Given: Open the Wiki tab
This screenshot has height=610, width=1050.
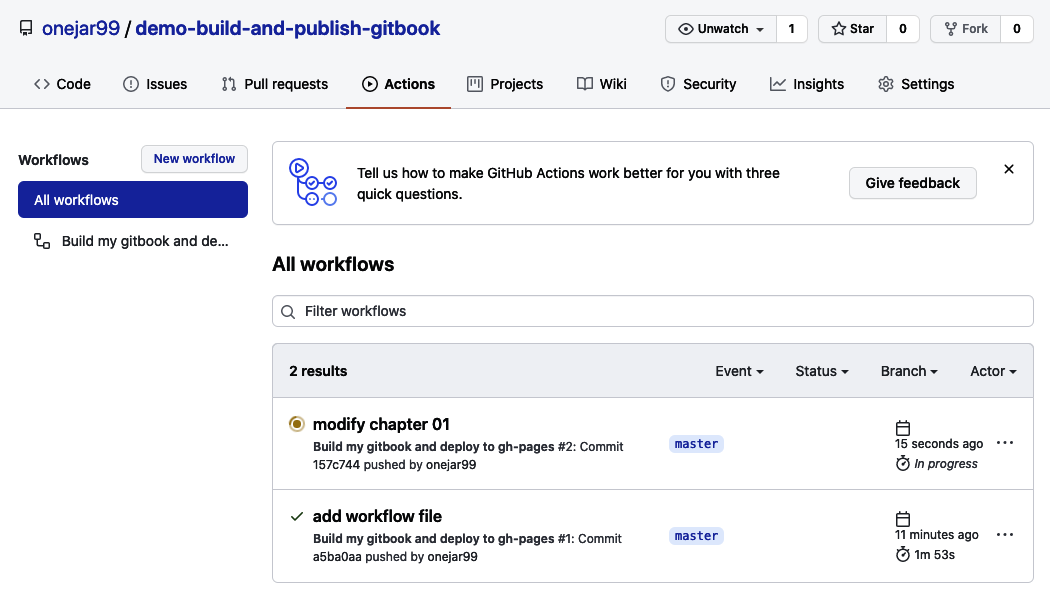Looking at the screenshot, I should [602, 84].
